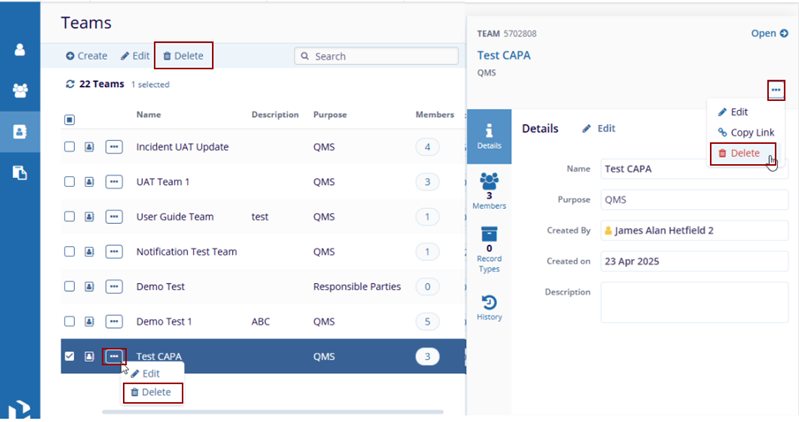Open the documents copy icon in sidebar
The width and height of the screenshot is (799, 422).
pyautogui.click(x=19, y=172)
